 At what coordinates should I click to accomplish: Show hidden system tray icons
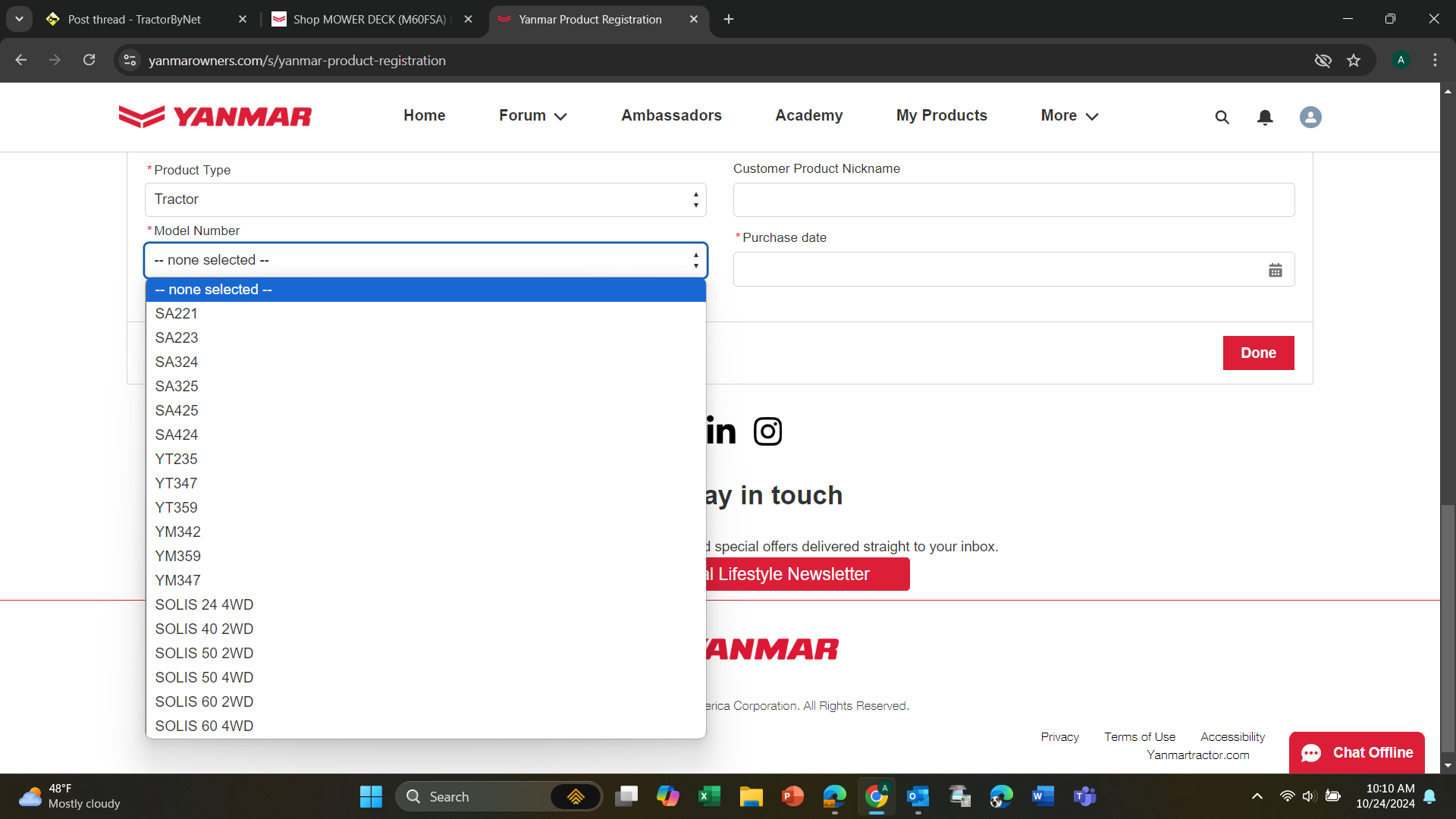[1257, 796]
